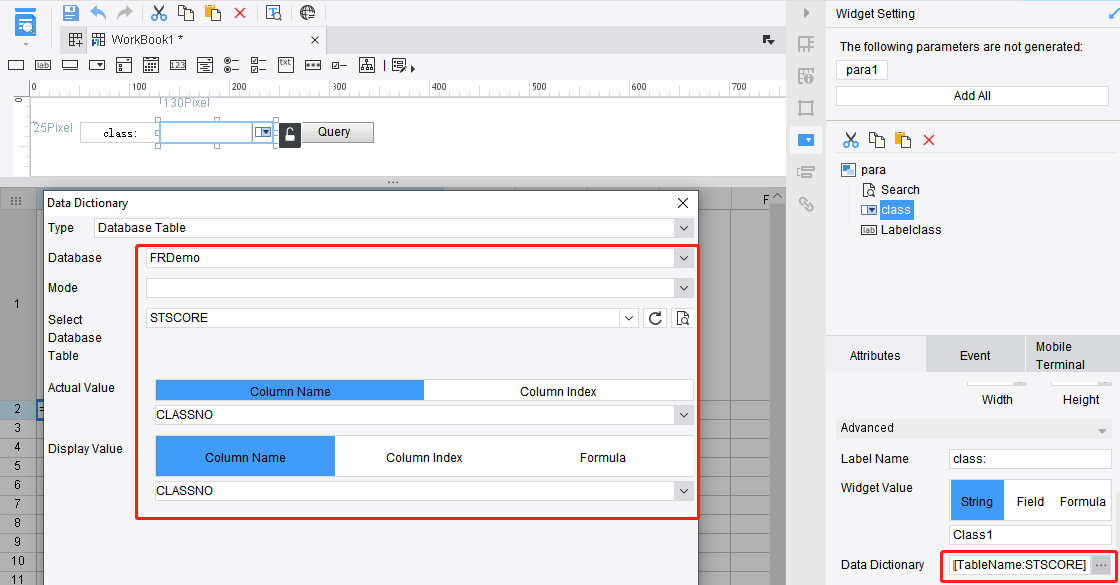Insert a view tree widget
This screenshot has width=1120, height=585.
point(366,65)
